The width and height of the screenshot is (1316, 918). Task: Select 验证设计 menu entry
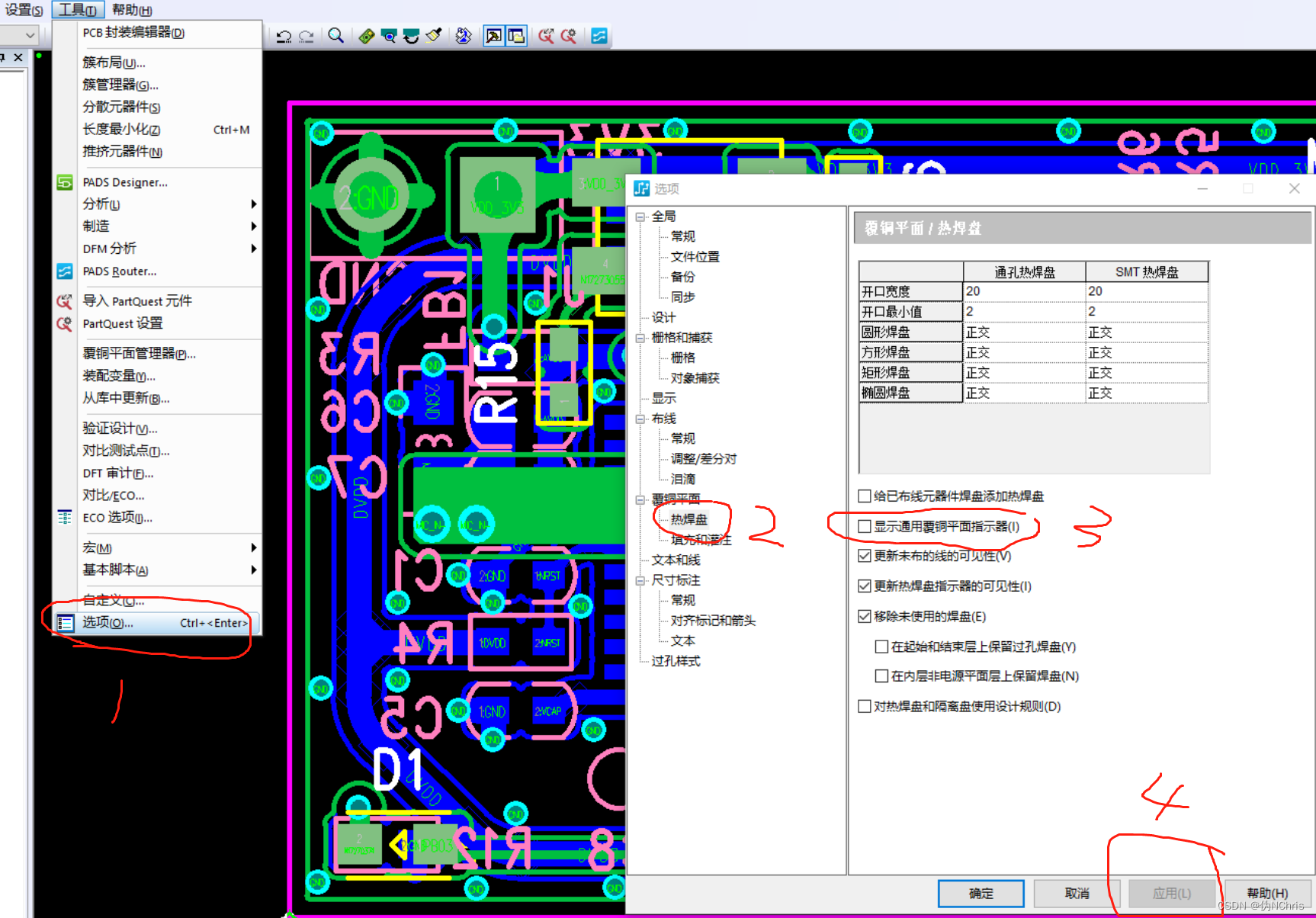[157, 429]
